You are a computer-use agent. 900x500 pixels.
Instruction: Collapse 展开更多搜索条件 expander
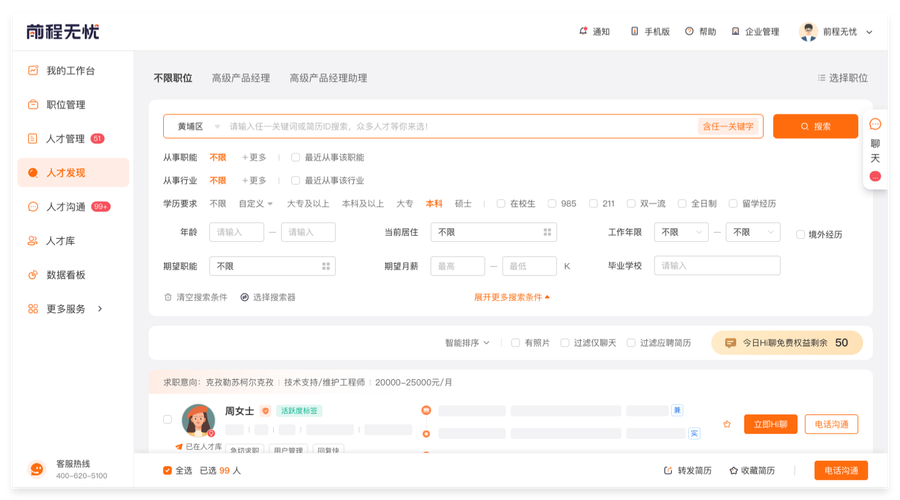511,297
